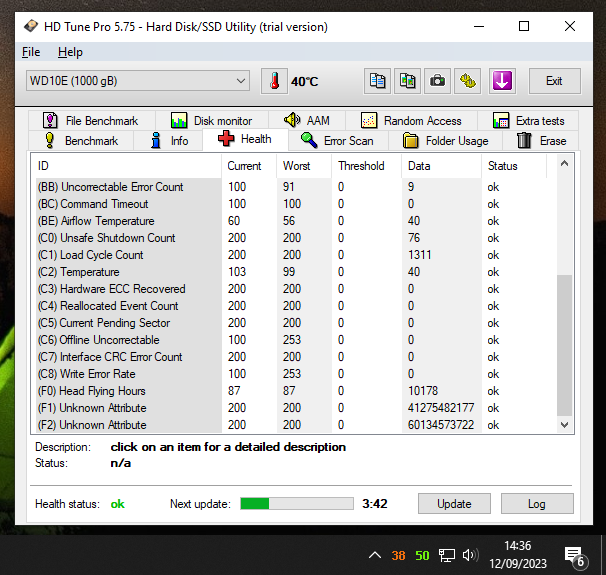
Task: Click the Worst column header
Action: point(304,166)
